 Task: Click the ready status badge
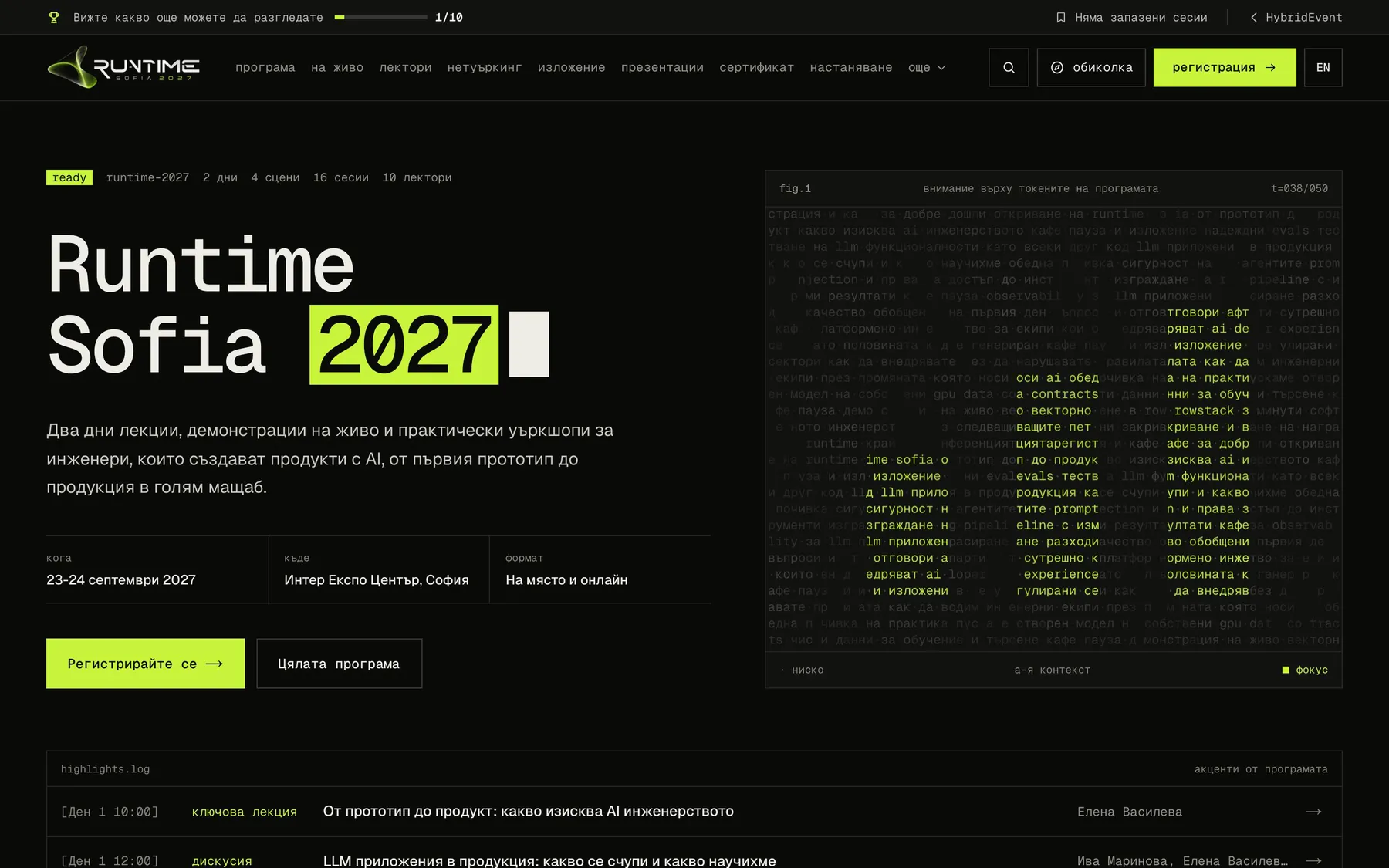(x=69, y=177)
